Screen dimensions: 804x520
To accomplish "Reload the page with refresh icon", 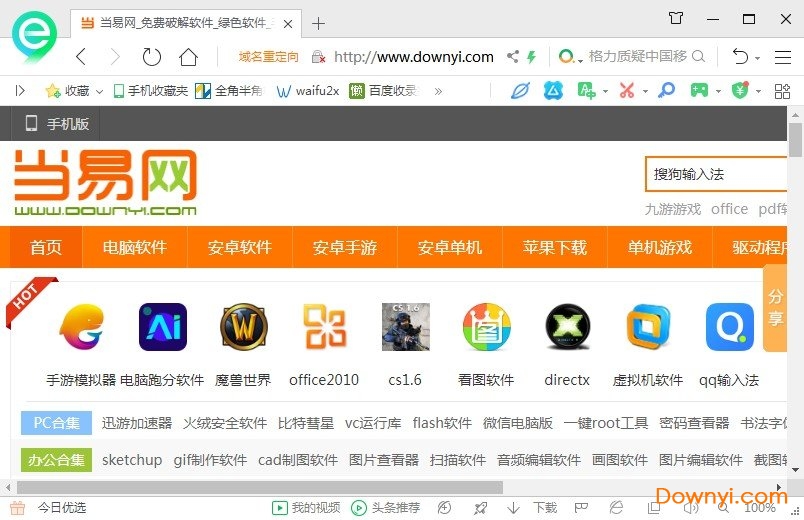I will [x=151, y=57].
